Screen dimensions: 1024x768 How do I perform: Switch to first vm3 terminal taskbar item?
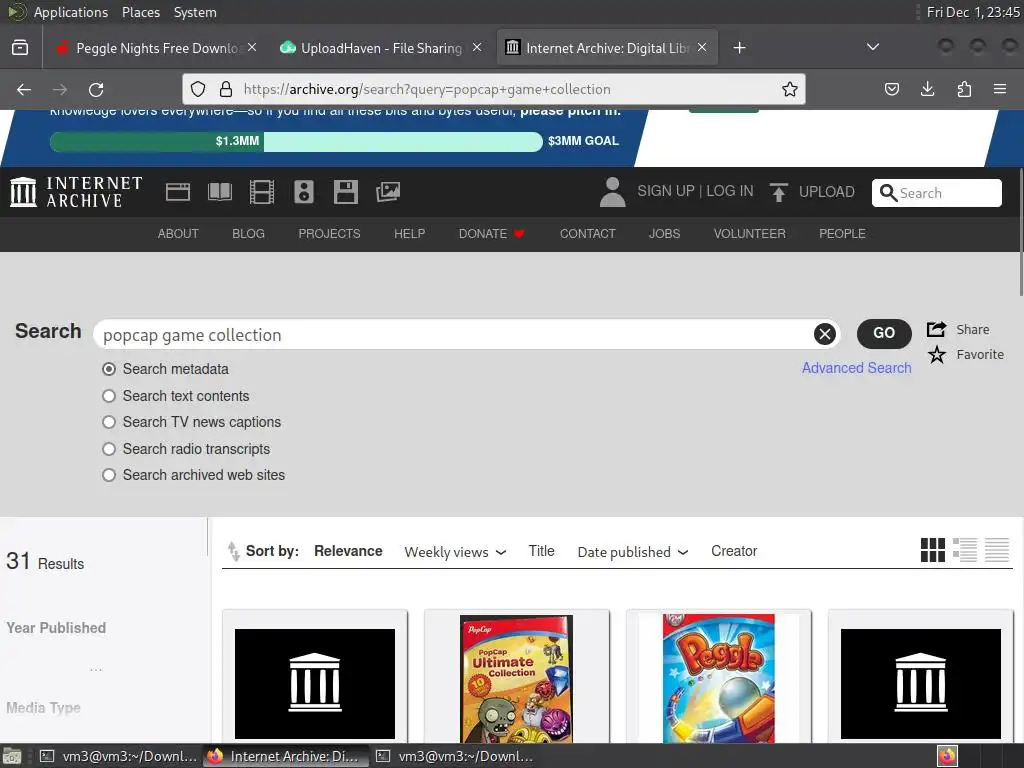(x=118, y=756)
